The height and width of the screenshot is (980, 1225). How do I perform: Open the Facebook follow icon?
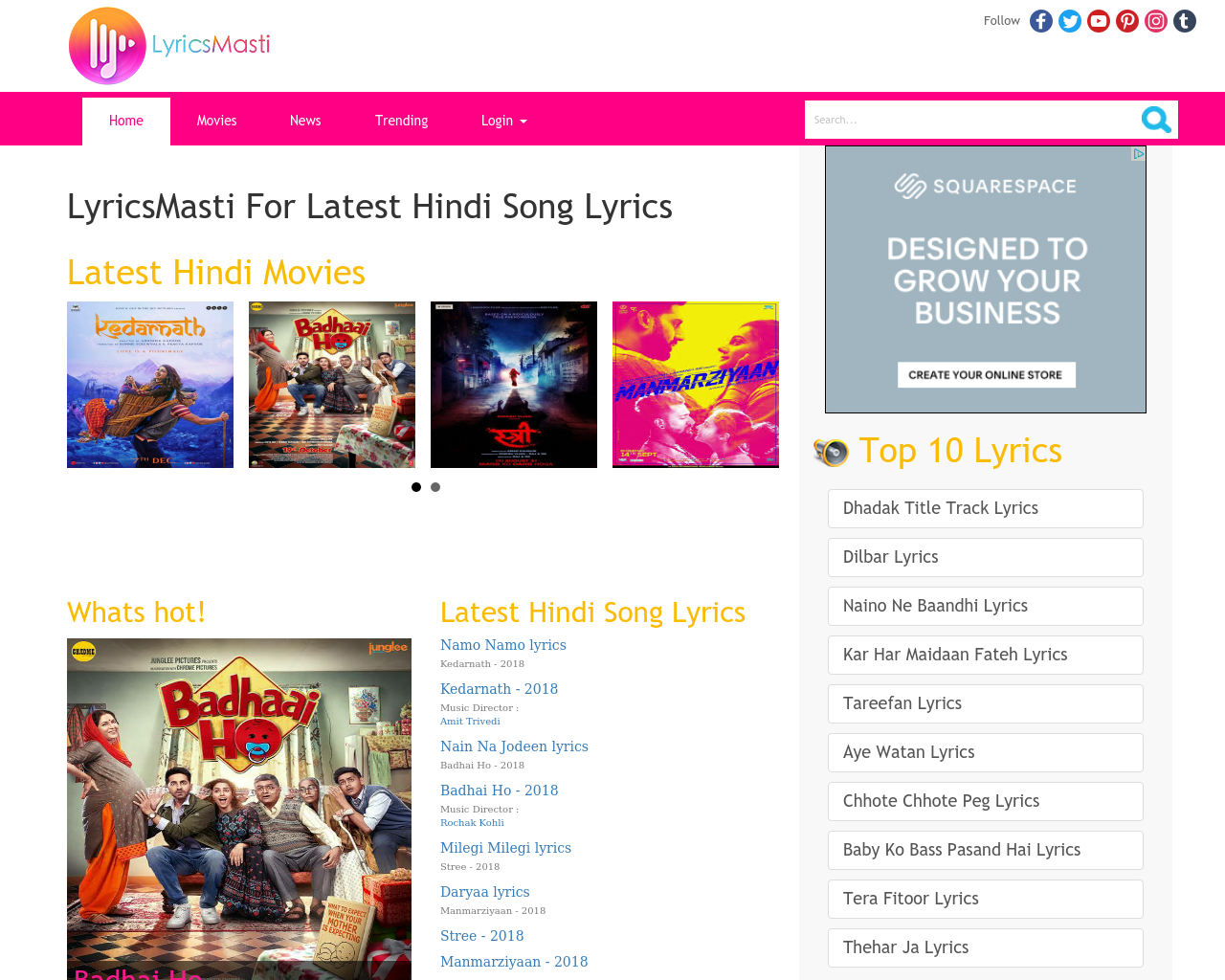(1041, 21)
